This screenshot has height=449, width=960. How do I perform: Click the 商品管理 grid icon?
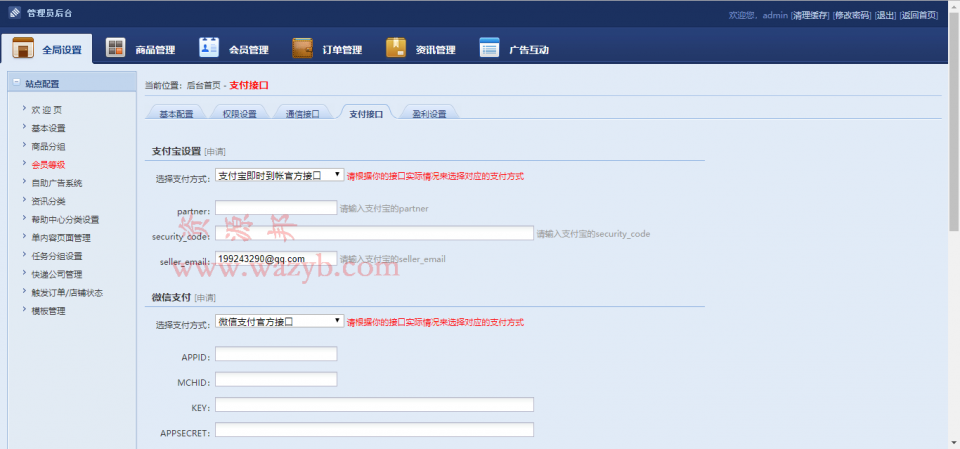click(116, 48)
